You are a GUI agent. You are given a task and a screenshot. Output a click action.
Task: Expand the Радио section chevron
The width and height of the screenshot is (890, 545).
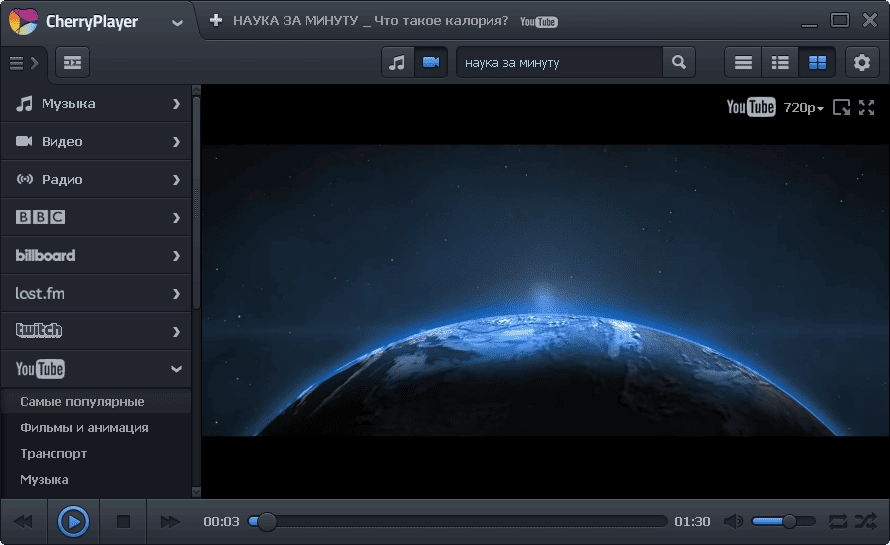[177, 180]
